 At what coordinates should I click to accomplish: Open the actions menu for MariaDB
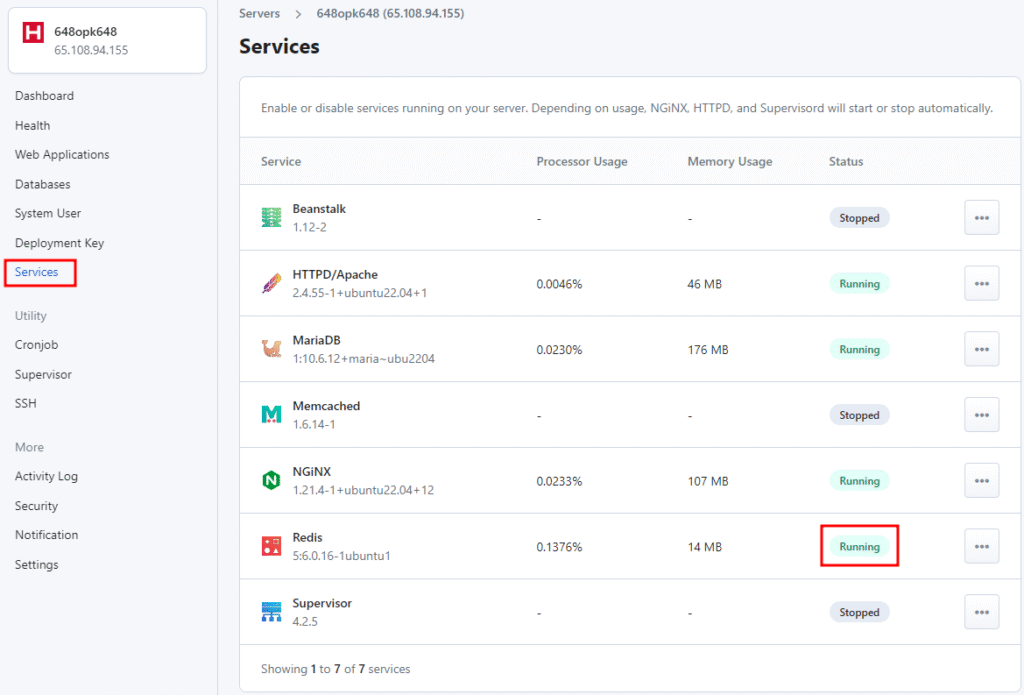982,349
